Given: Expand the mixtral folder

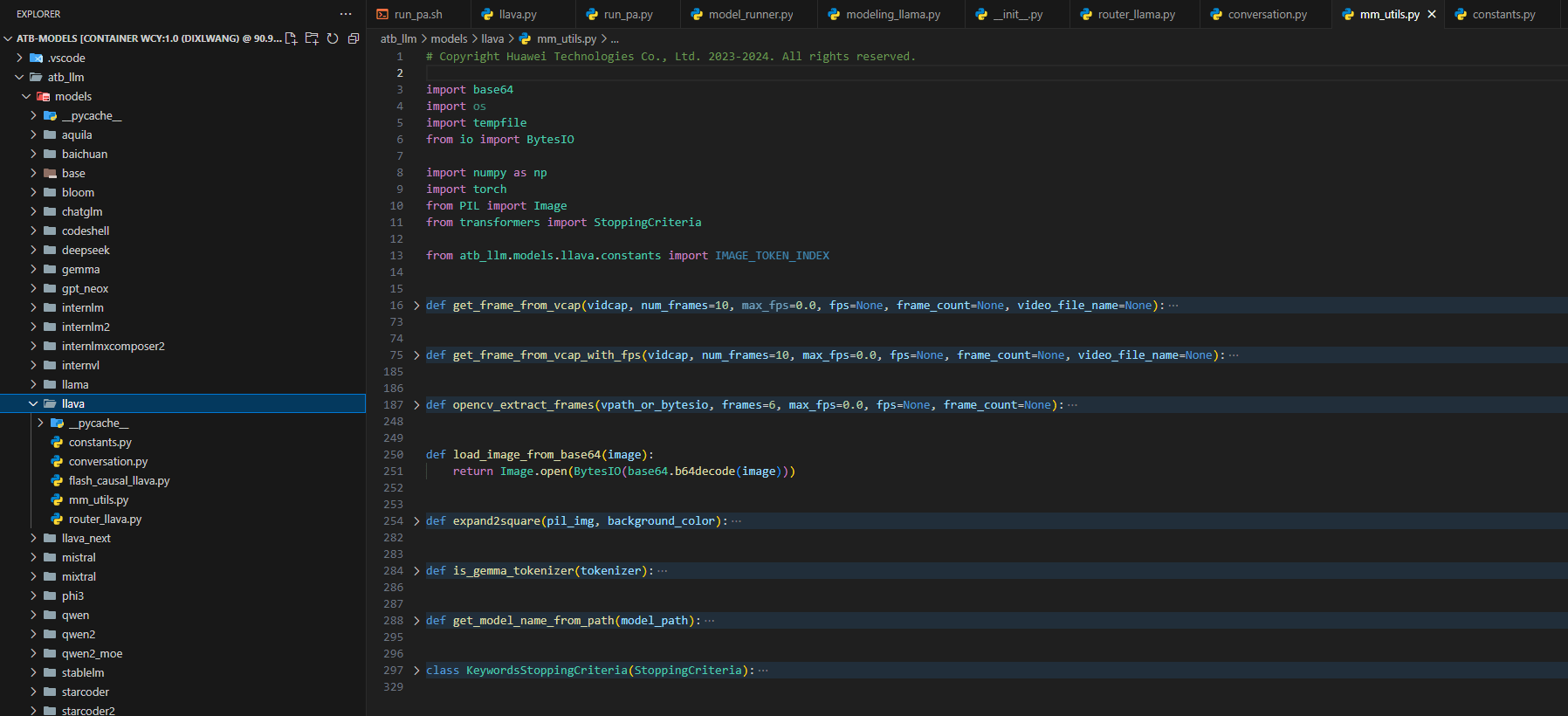Looking at the screenshot, I should tap(33, 576).
